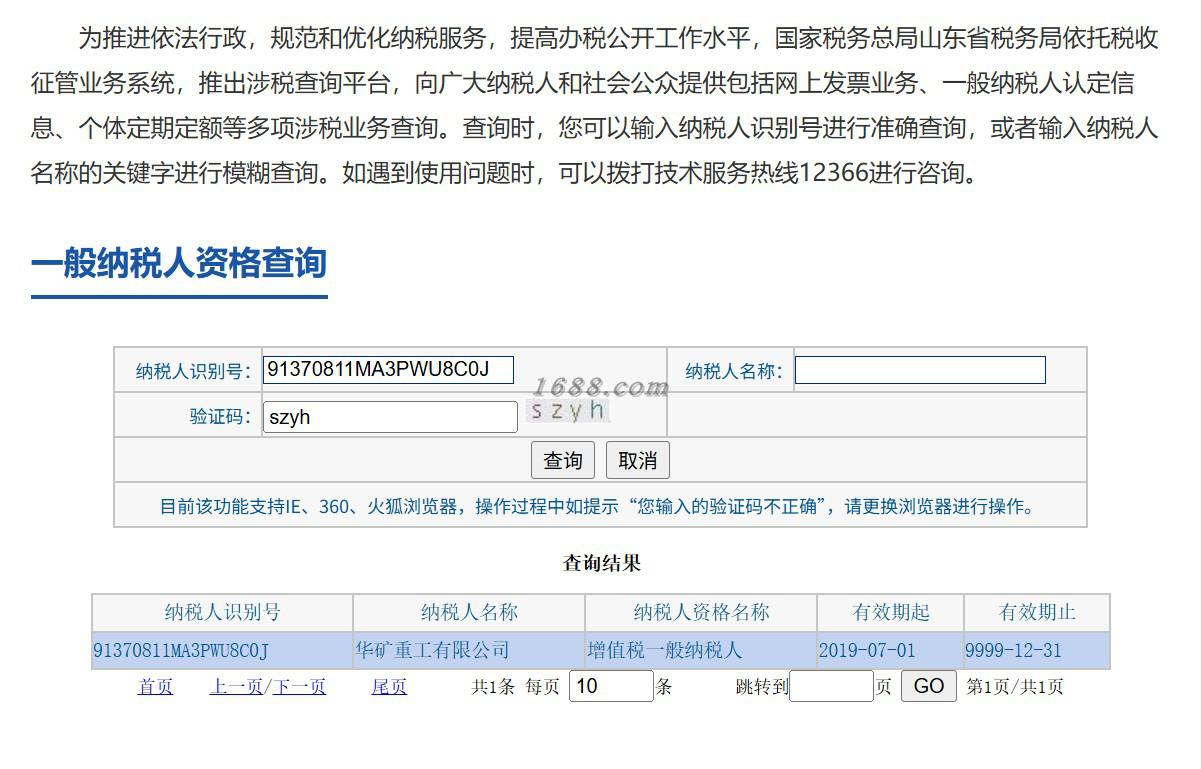Click the 纳税人名称 input field
Viewport: 1201px width, 769px height.
pos(920,370)
